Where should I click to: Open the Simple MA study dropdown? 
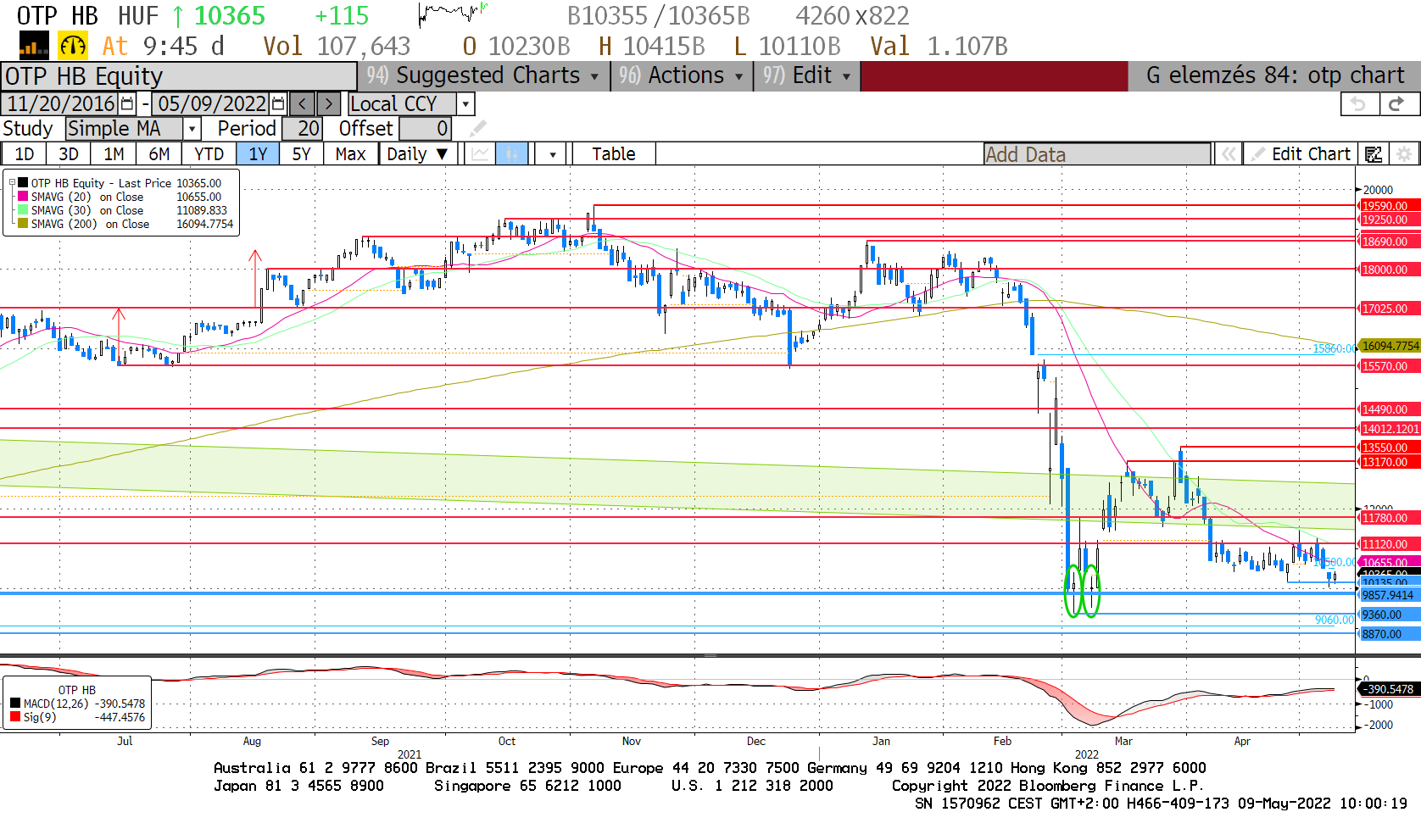(x=192, y=129)
